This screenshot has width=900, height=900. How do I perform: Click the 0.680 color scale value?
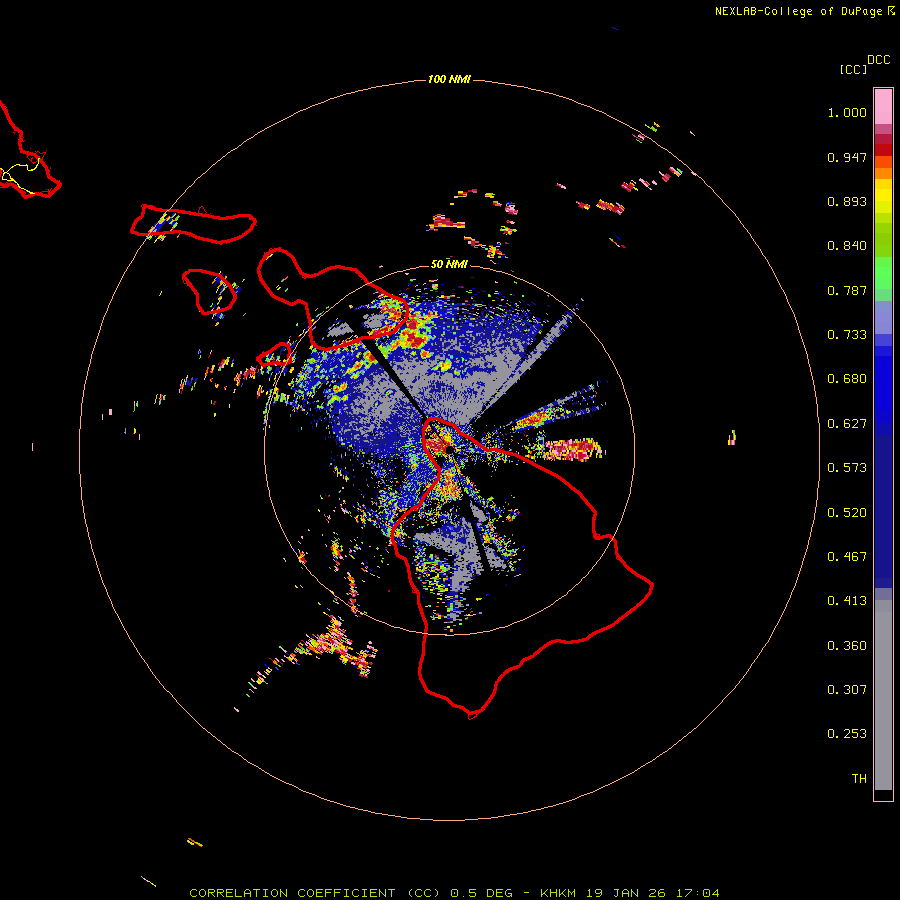point(847,379)
